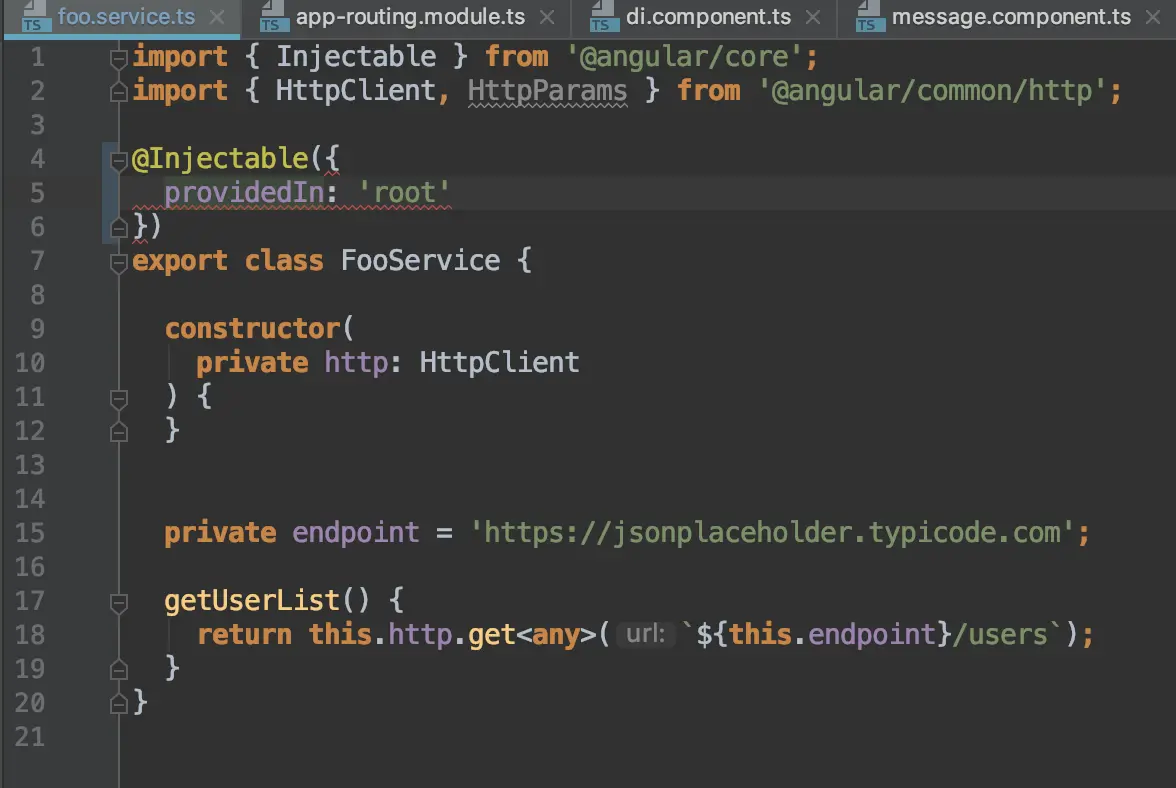Click the constructor keyword

click(x=253, y=329)
